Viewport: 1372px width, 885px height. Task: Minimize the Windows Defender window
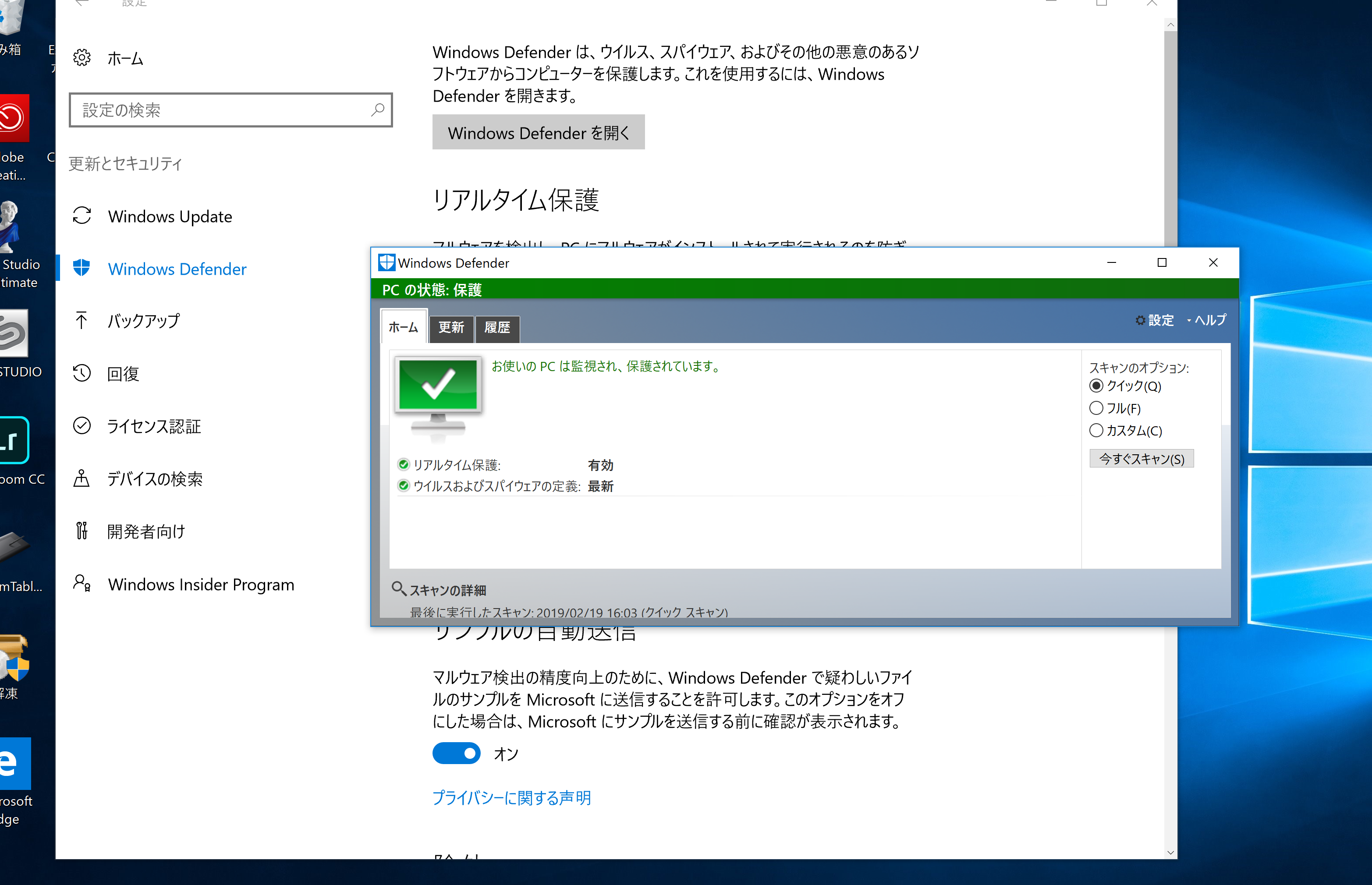point(1112,262)
